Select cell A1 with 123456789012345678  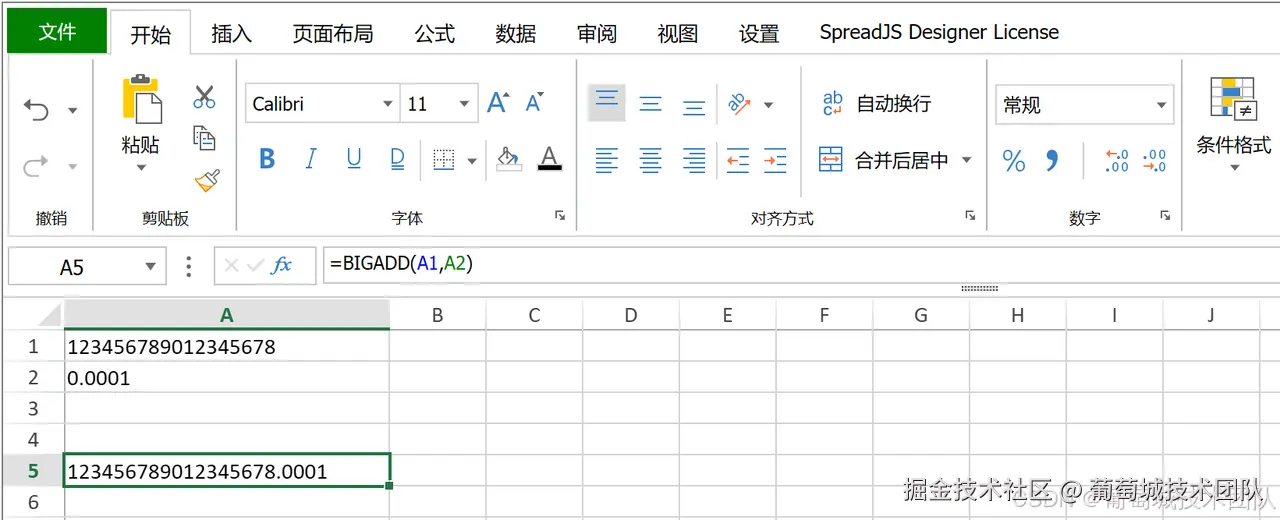[x=227, y=347]
